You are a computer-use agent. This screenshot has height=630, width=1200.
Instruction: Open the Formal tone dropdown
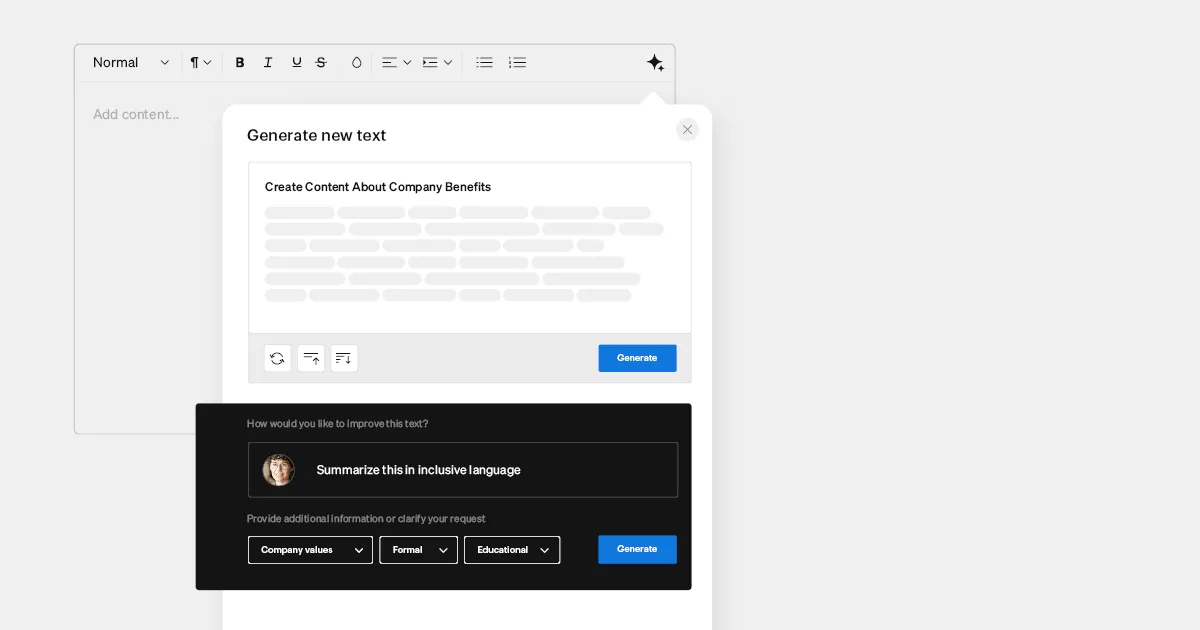point(418,550)
